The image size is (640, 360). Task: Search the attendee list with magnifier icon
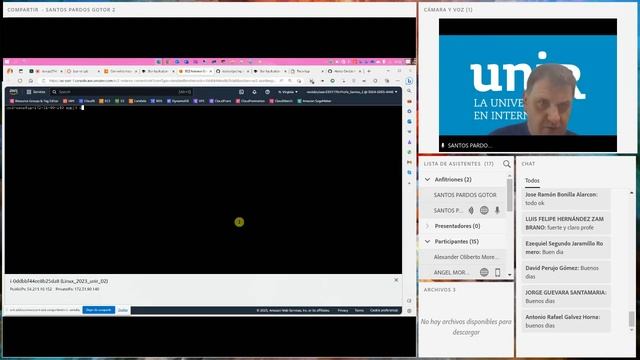click(x=507, y=164)
